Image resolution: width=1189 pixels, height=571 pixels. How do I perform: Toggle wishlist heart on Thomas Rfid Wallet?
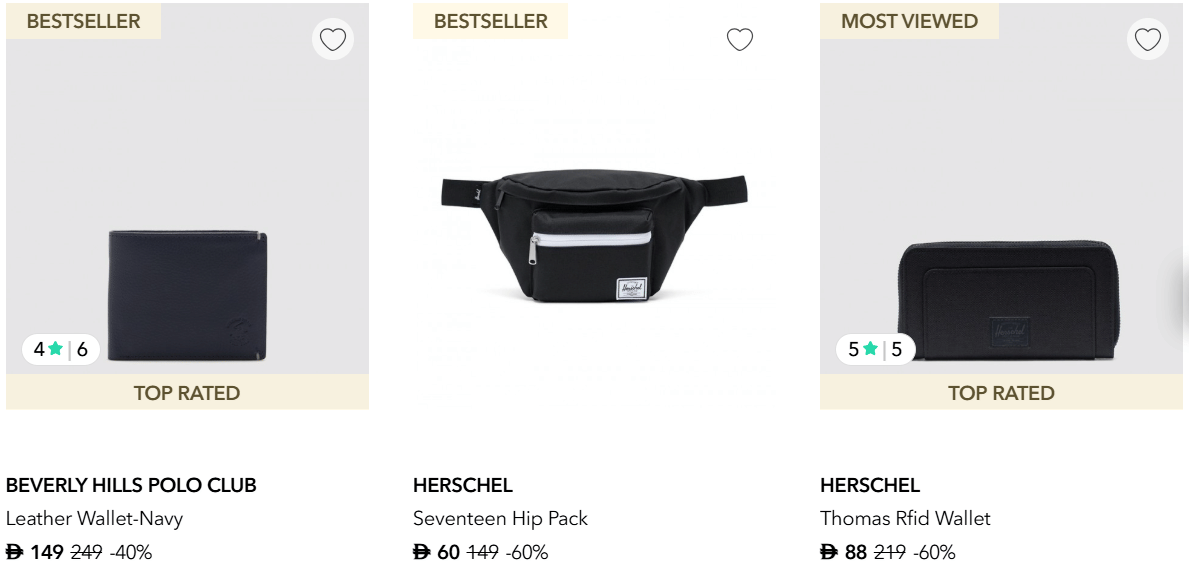pyautogui.click(x=1147, y=40)
